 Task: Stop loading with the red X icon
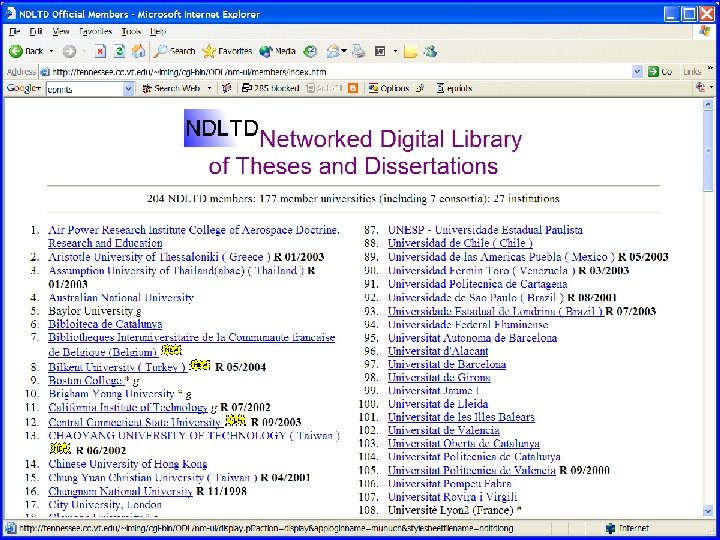(100, 51)
